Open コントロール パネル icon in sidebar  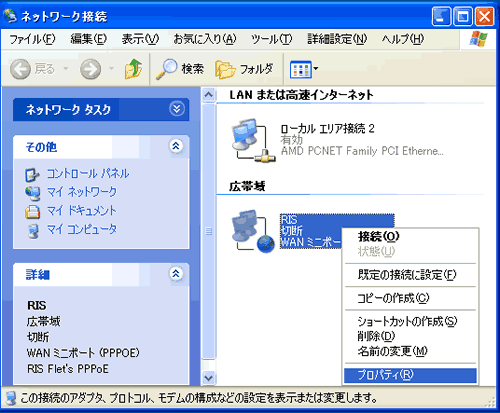click(32, 175)
